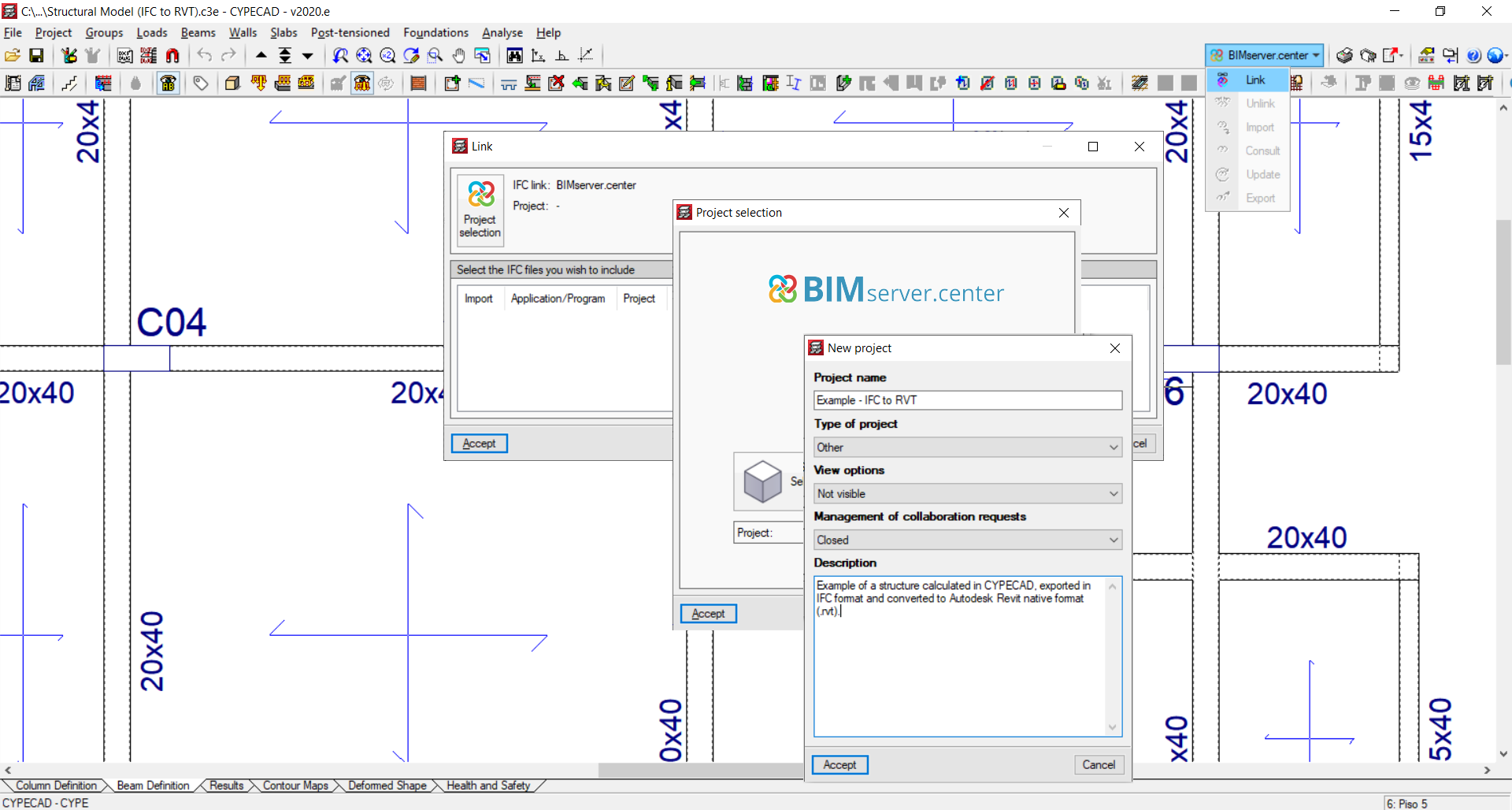1512x810 pixels.
Task: Open the printer icon next to BIMserver.center
Action: point(1344,55)
